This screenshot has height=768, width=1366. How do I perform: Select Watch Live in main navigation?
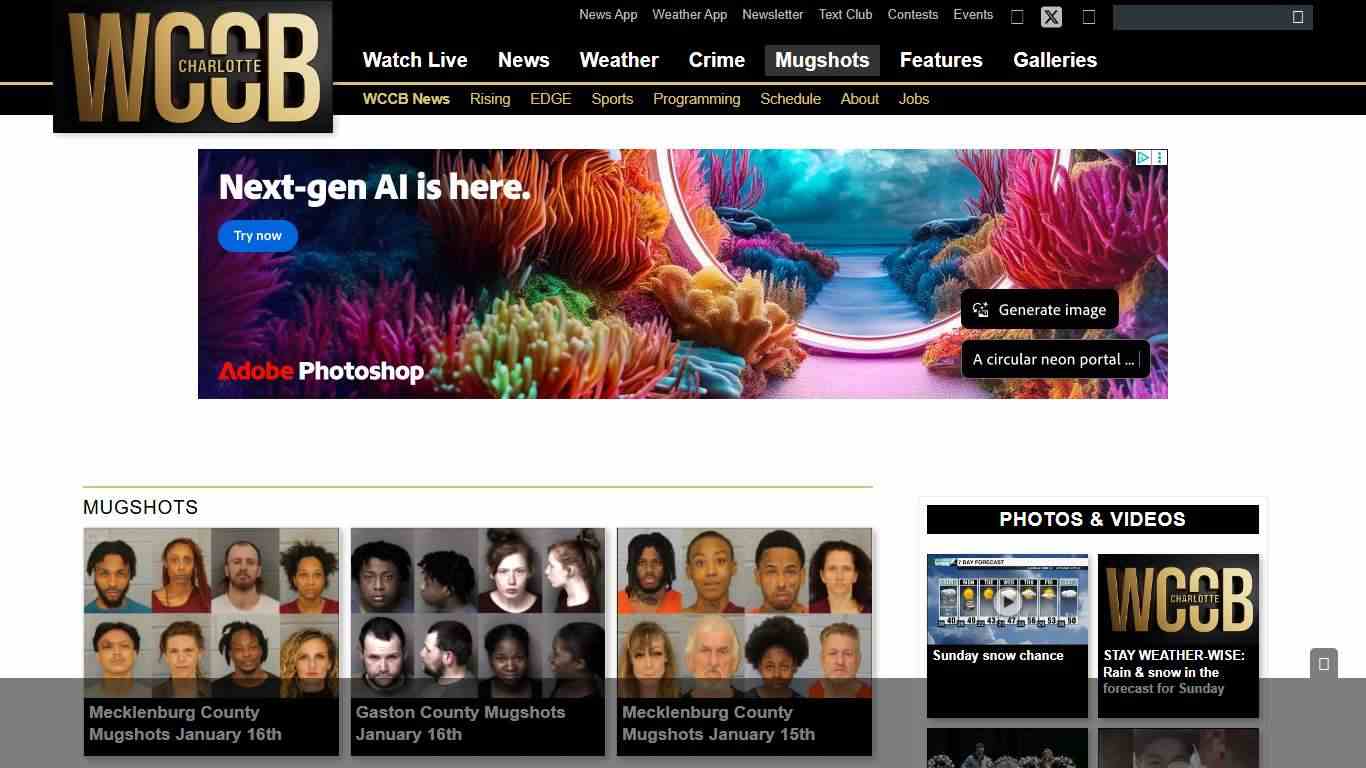coord(415,60)
